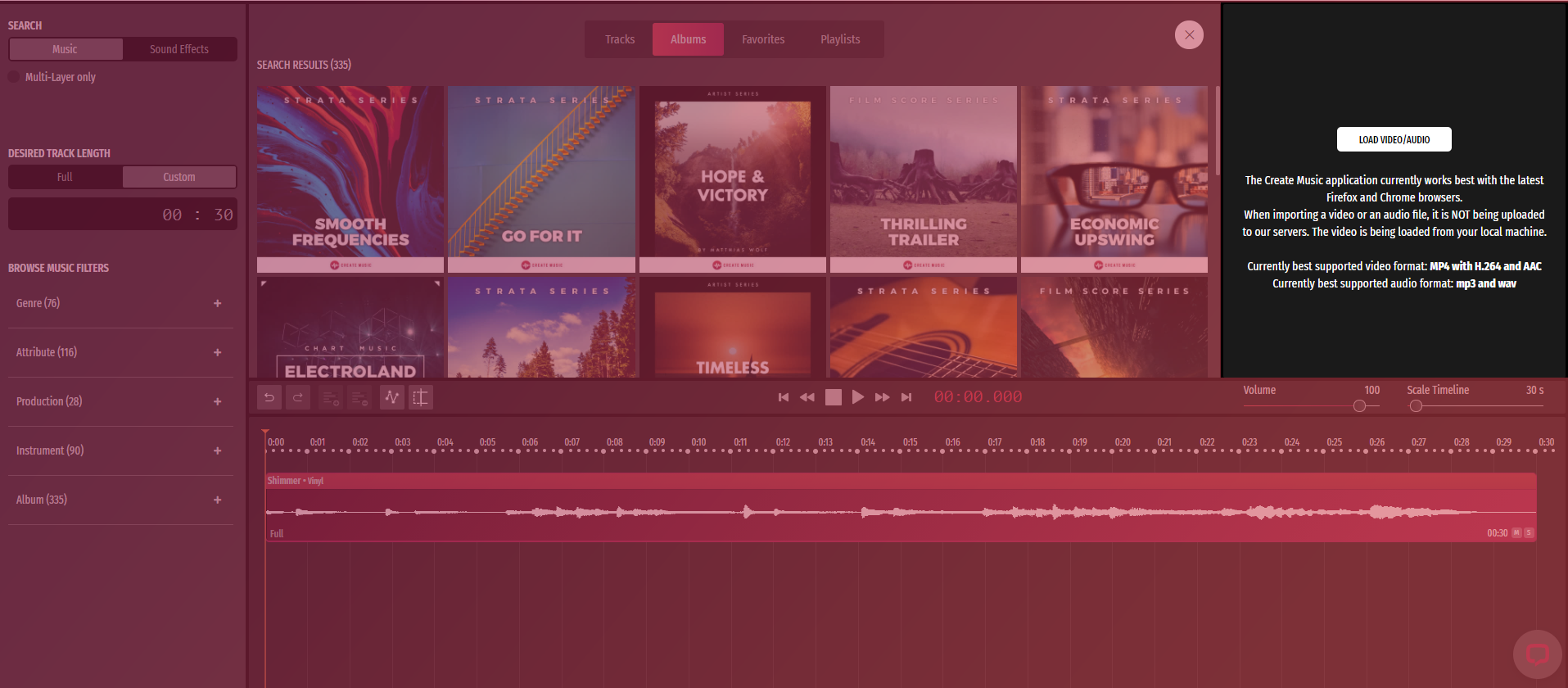This screenshot has height=688, width=1568.
Task: Open the second-row Film Score Series album
Action: pos(1114,328)
